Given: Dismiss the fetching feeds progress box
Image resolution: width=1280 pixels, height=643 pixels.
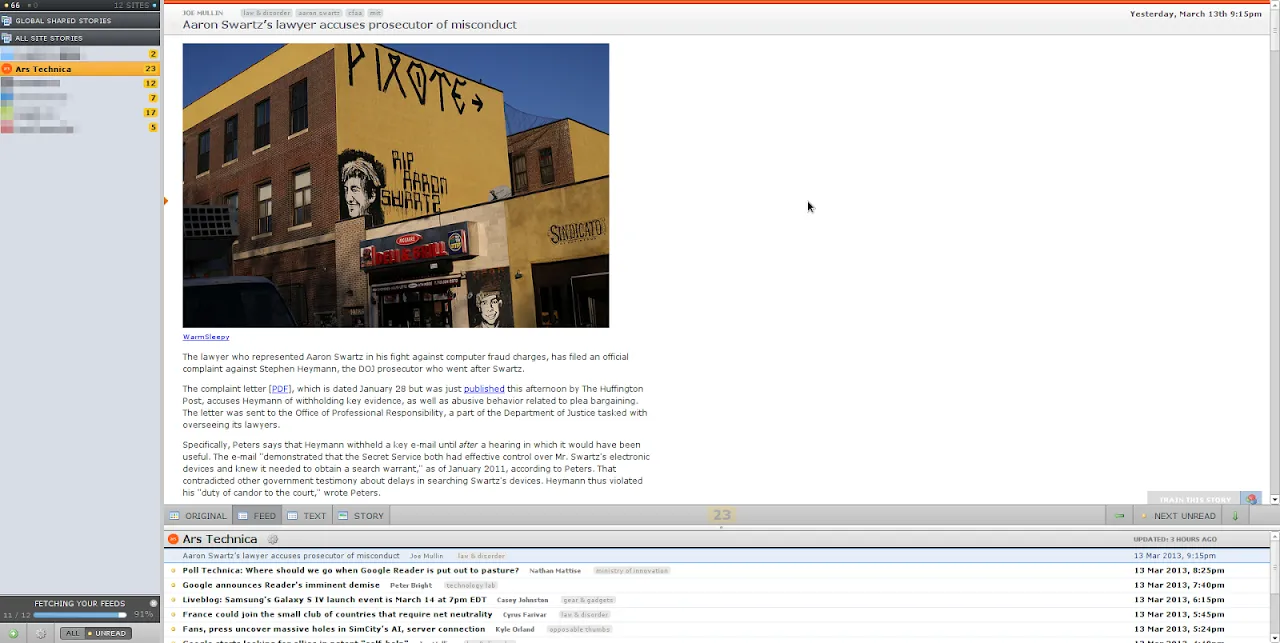Looking at the screenshot, I should pos(153,603).
